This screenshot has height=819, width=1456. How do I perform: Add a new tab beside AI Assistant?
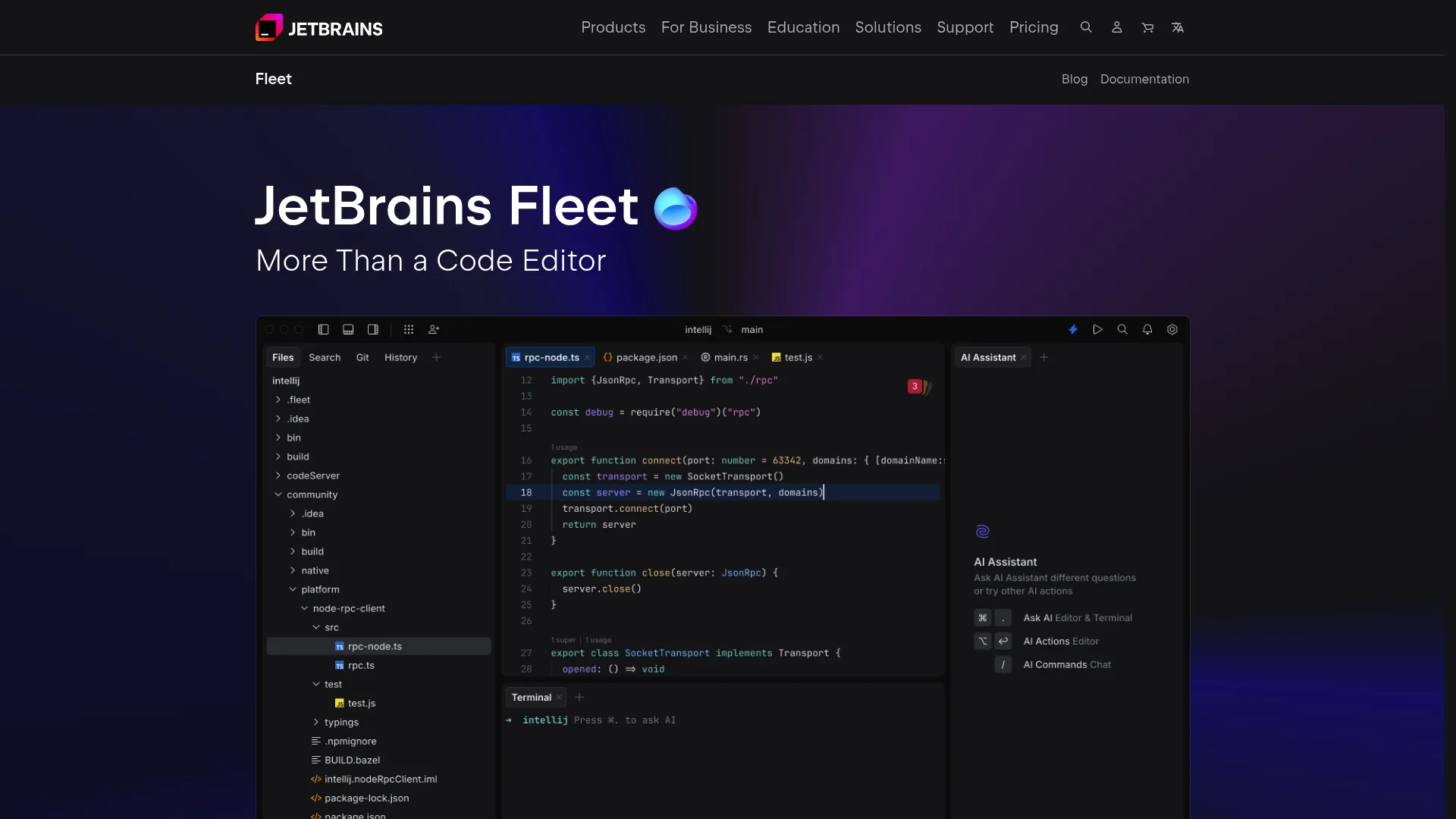tap(1043, 357)
